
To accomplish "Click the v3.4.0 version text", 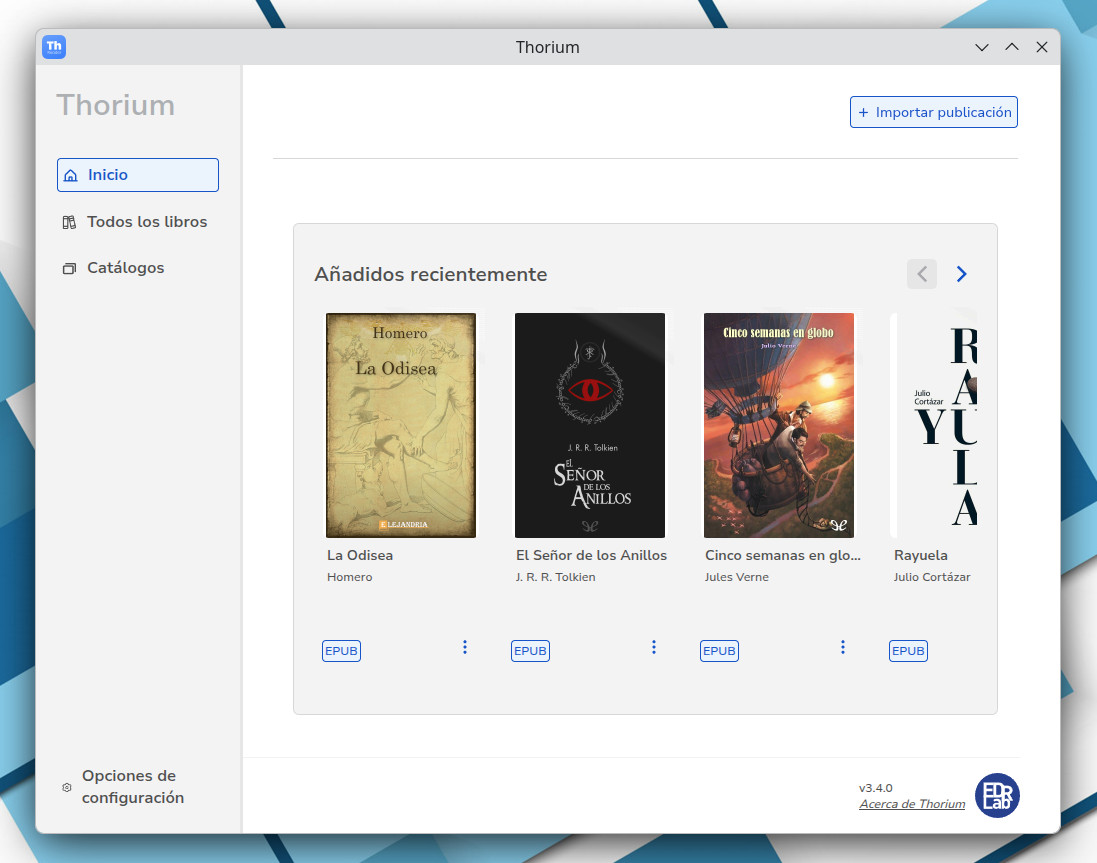I will [x=876, y=788].
